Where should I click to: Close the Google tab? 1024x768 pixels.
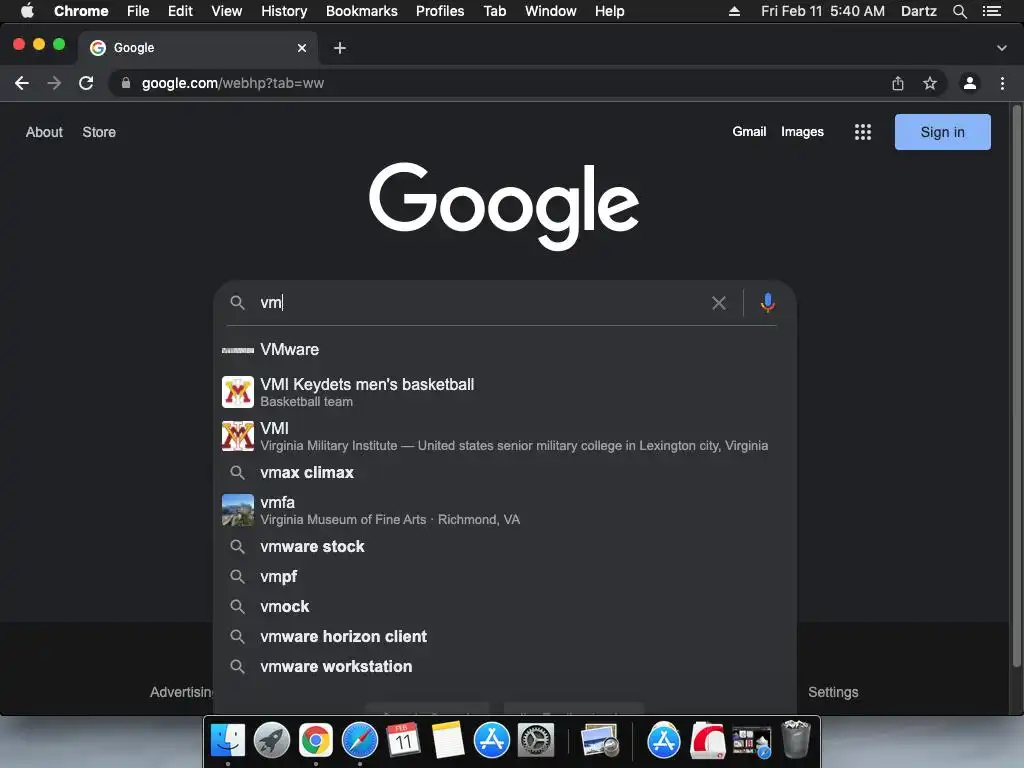(x=302, y=48)
